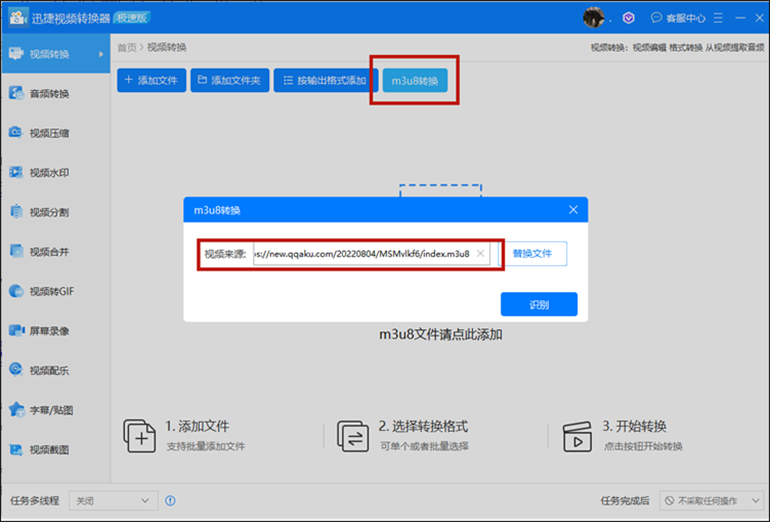Click the 视频合并 icon
Viewport: 770px width, 522px height.
(16, 251)
